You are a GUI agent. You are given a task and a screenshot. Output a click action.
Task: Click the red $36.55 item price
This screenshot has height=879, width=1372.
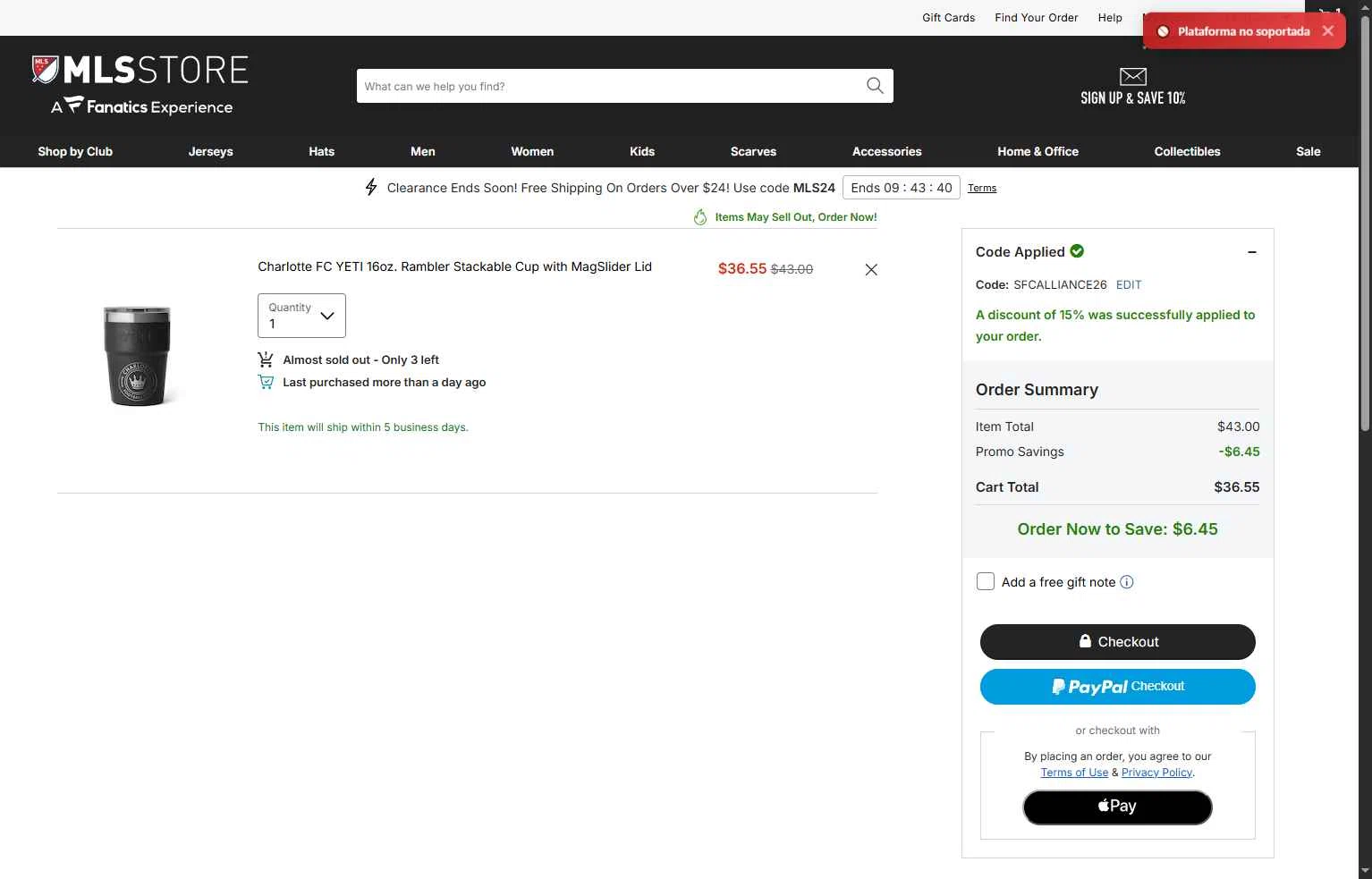coord(742,269)
